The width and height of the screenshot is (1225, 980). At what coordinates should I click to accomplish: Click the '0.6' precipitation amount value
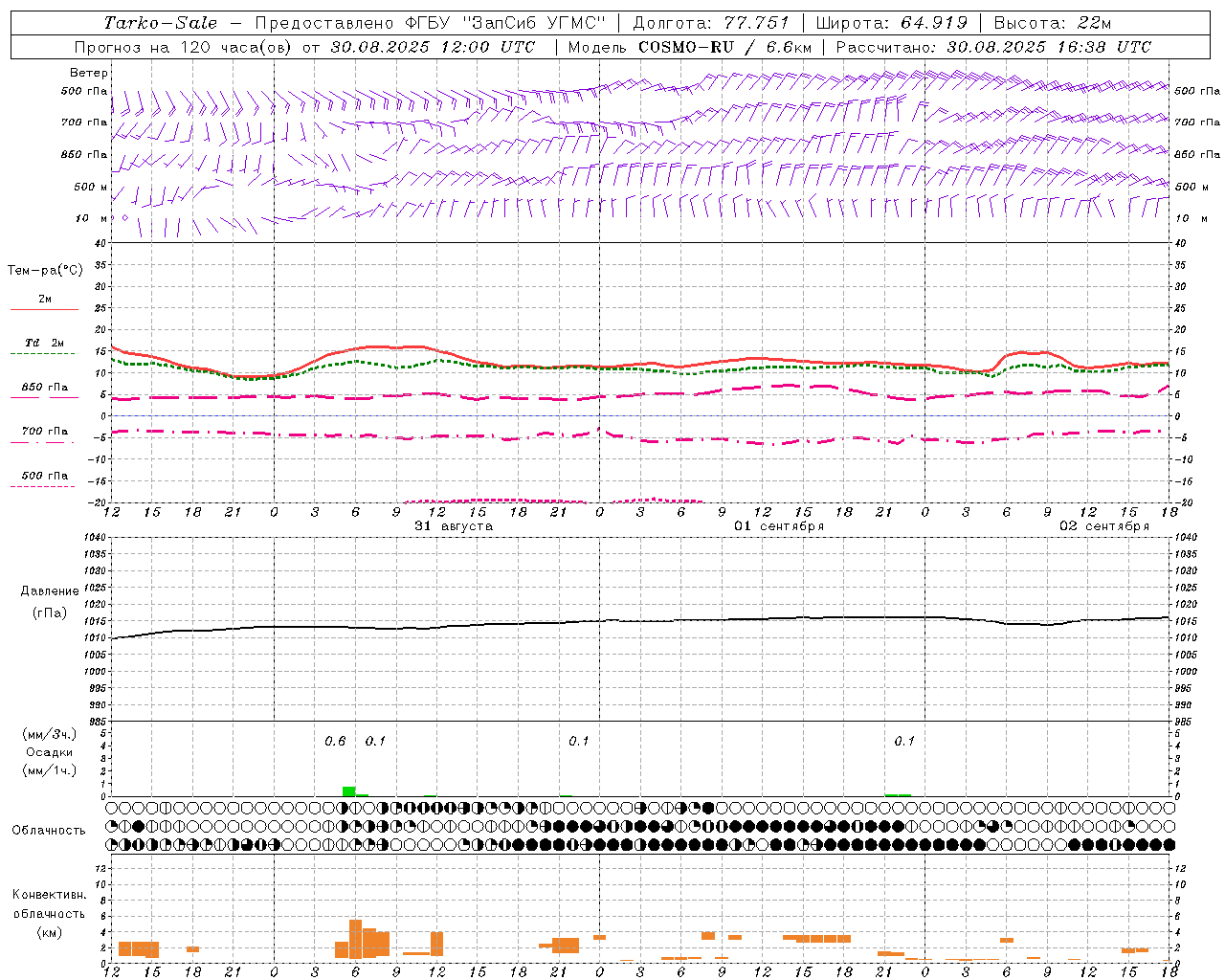coord(335,741)
